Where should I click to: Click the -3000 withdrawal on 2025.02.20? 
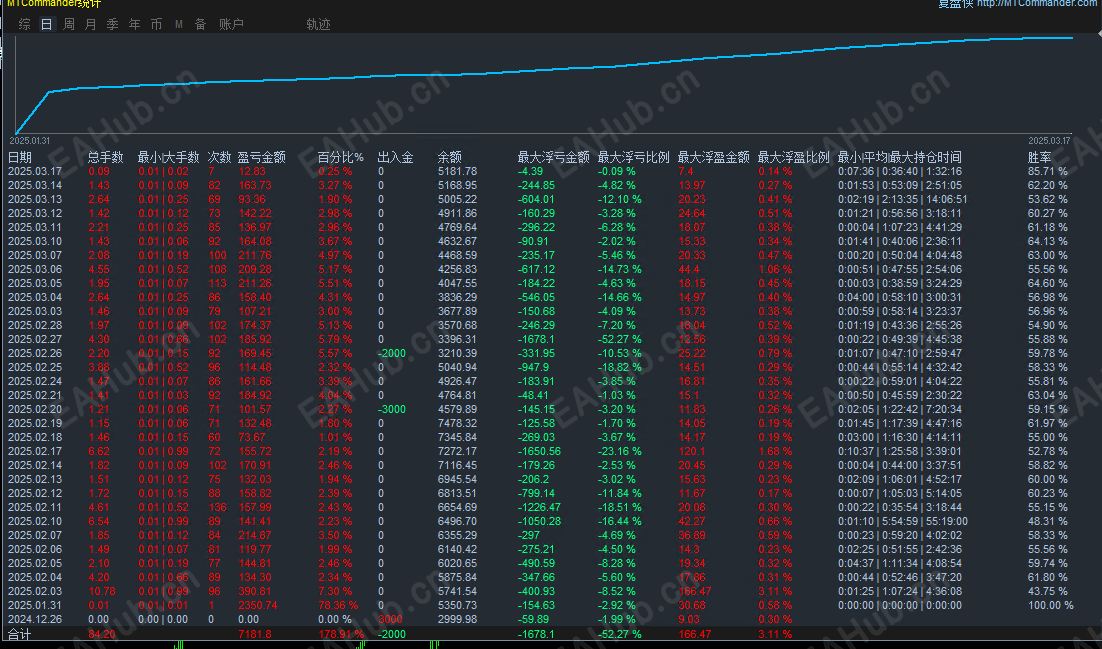pyautogui.click(x=391, y=409)
